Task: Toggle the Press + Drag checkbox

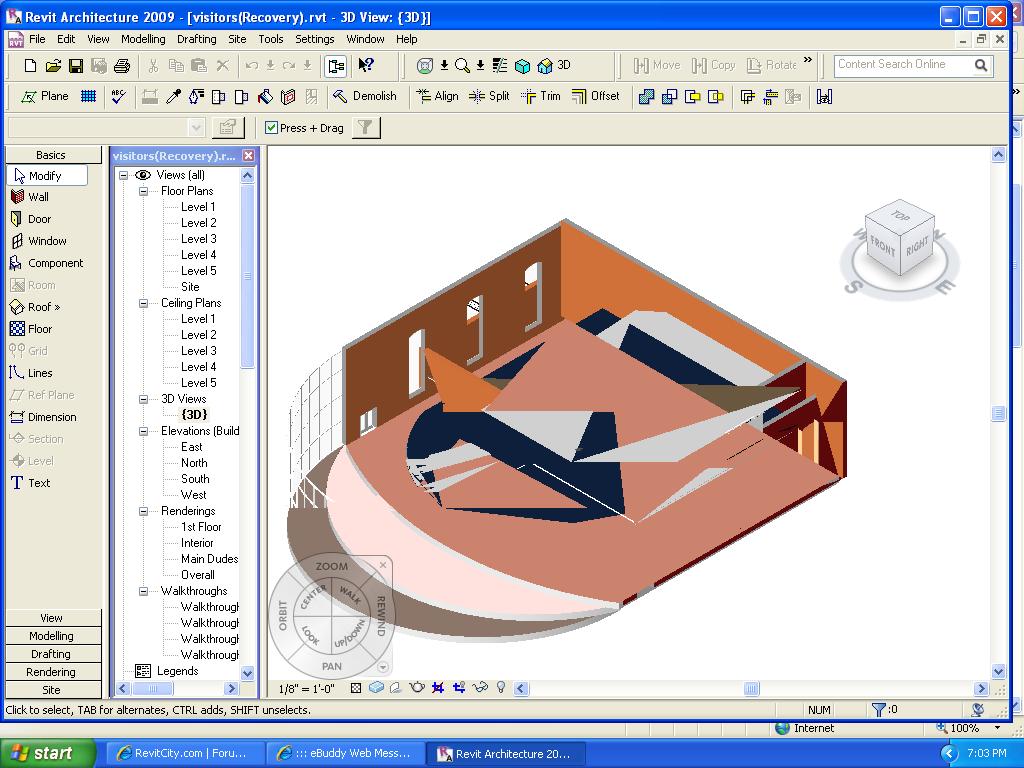Action: (x=271, y=128)
